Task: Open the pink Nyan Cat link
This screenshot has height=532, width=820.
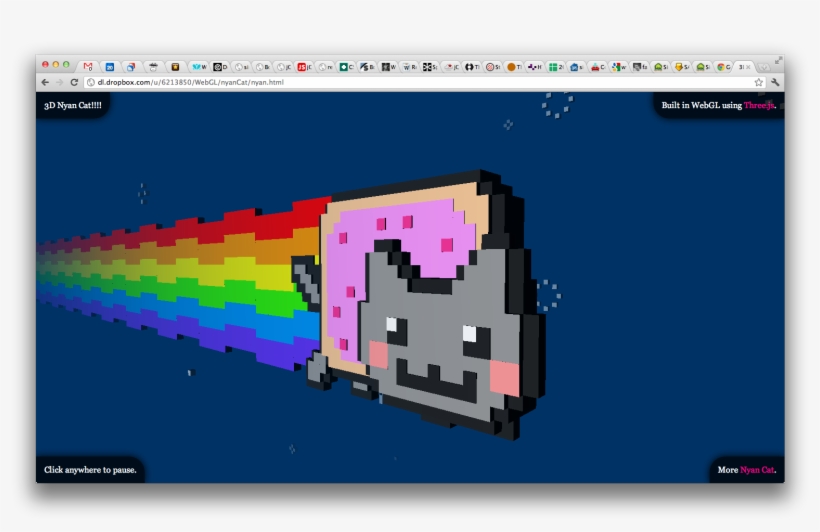Action: 757,470
